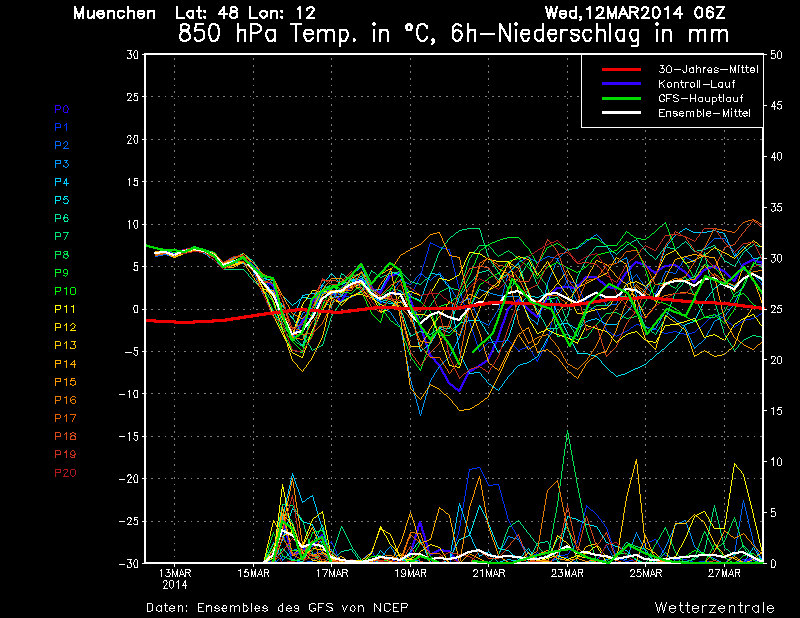Click the -15 value on temperature axis

click(x=129, y=436)
